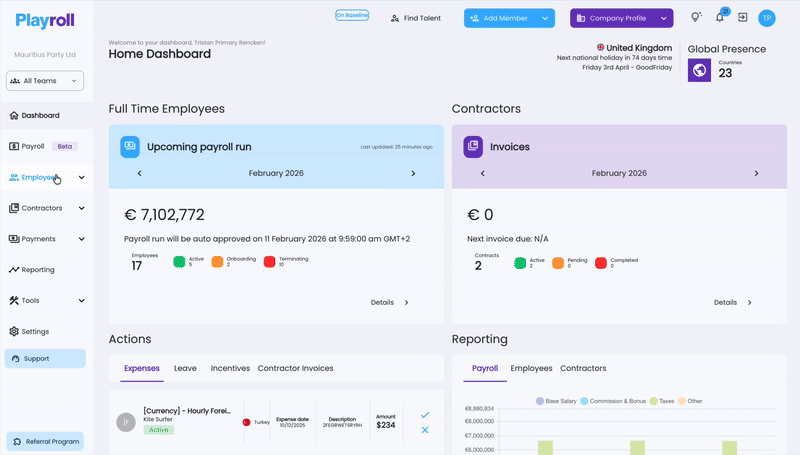Toggle Commission & Bonus chart legend
This screenshot has height=455, width=800.
613,401
